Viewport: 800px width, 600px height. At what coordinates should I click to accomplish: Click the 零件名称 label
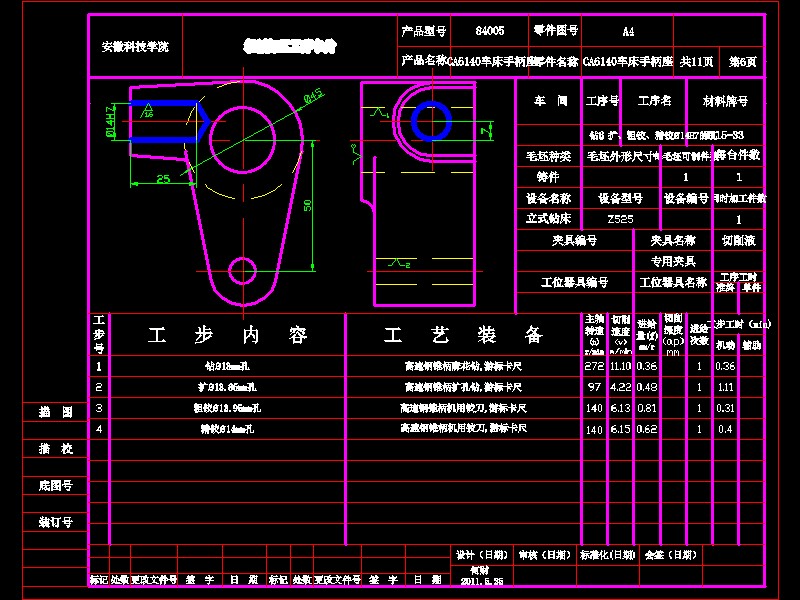(x=554, y=61)
